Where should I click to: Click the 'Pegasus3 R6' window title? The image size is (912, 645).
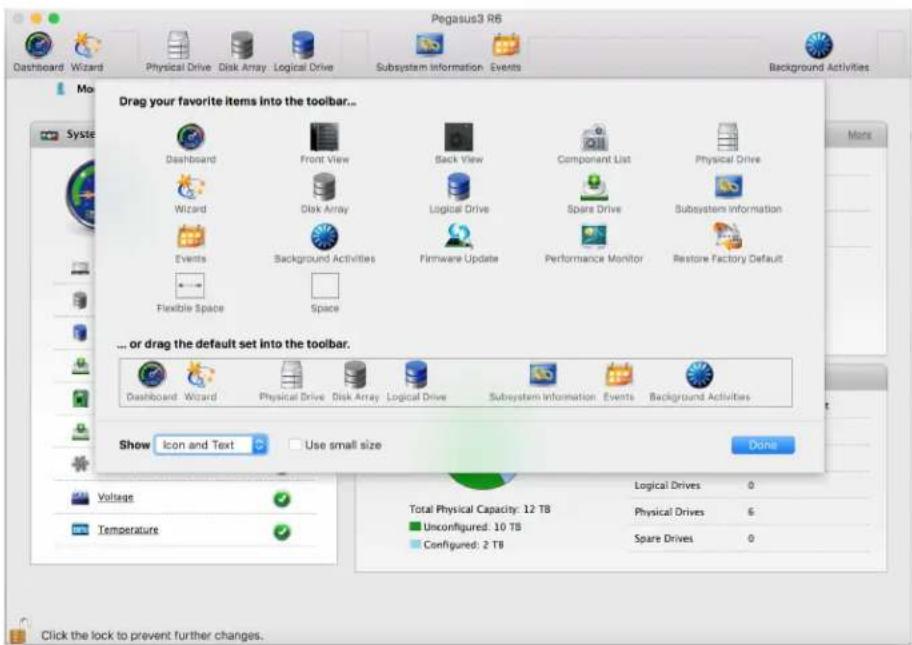click(x=466, y=19)
